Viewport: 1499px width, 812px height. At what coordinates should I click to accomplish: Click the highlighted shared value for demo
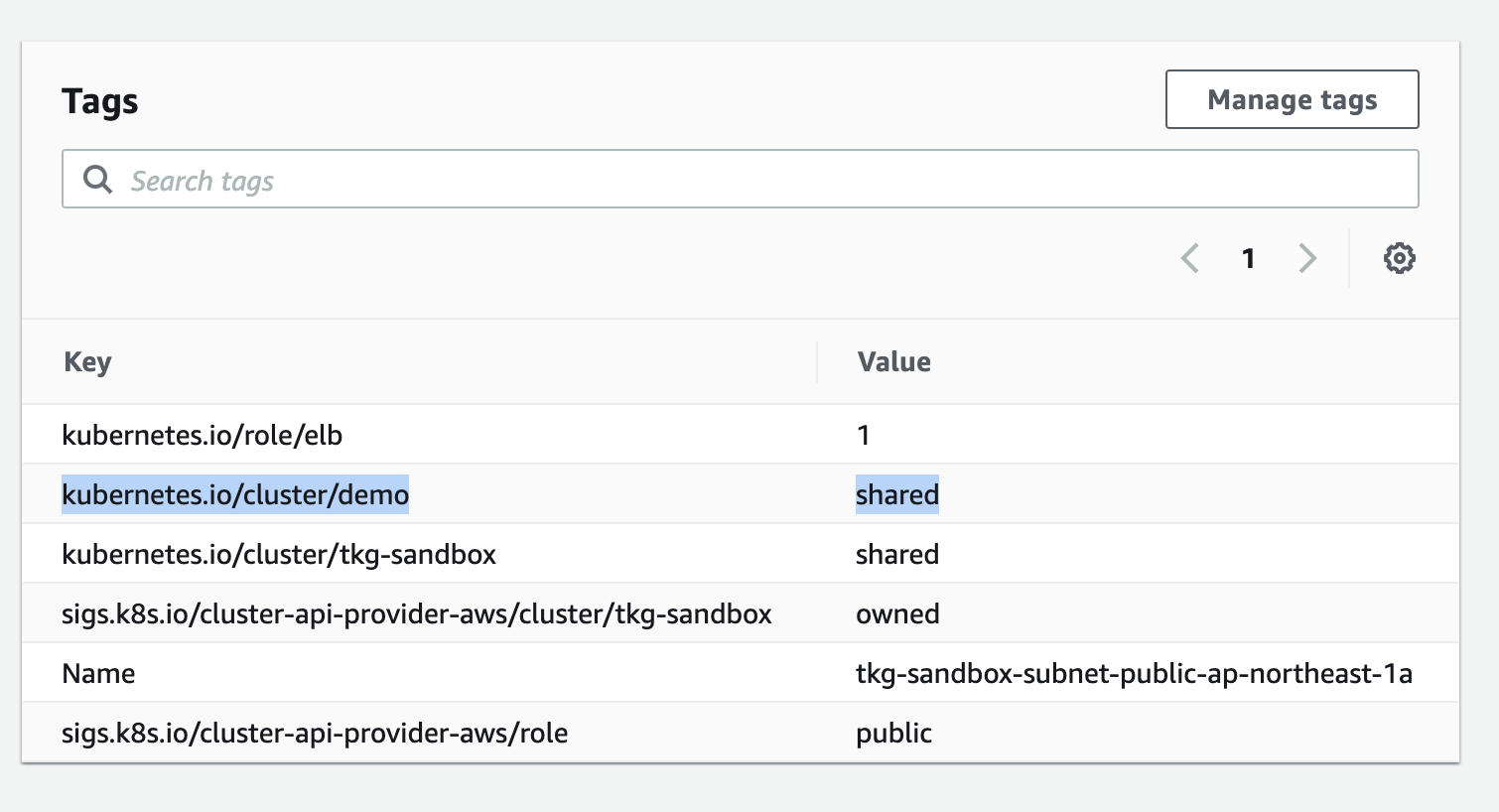point(897,494)
